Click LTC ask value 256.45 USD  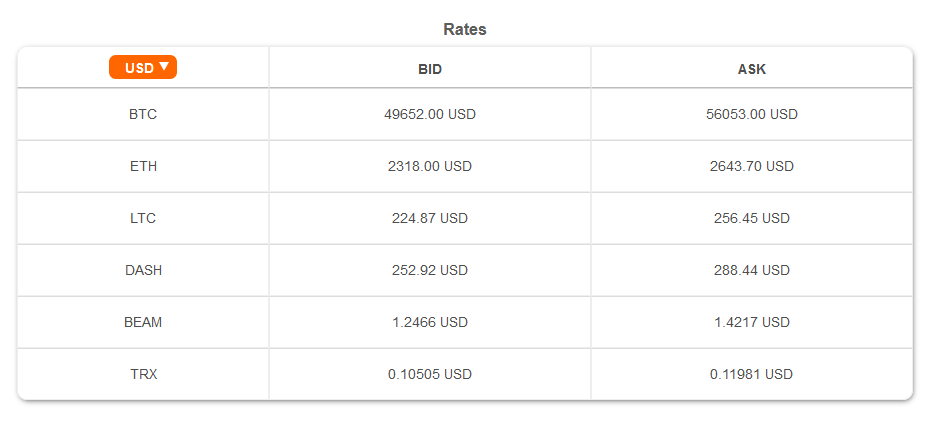pyautogui.click(x=752, y=218)
